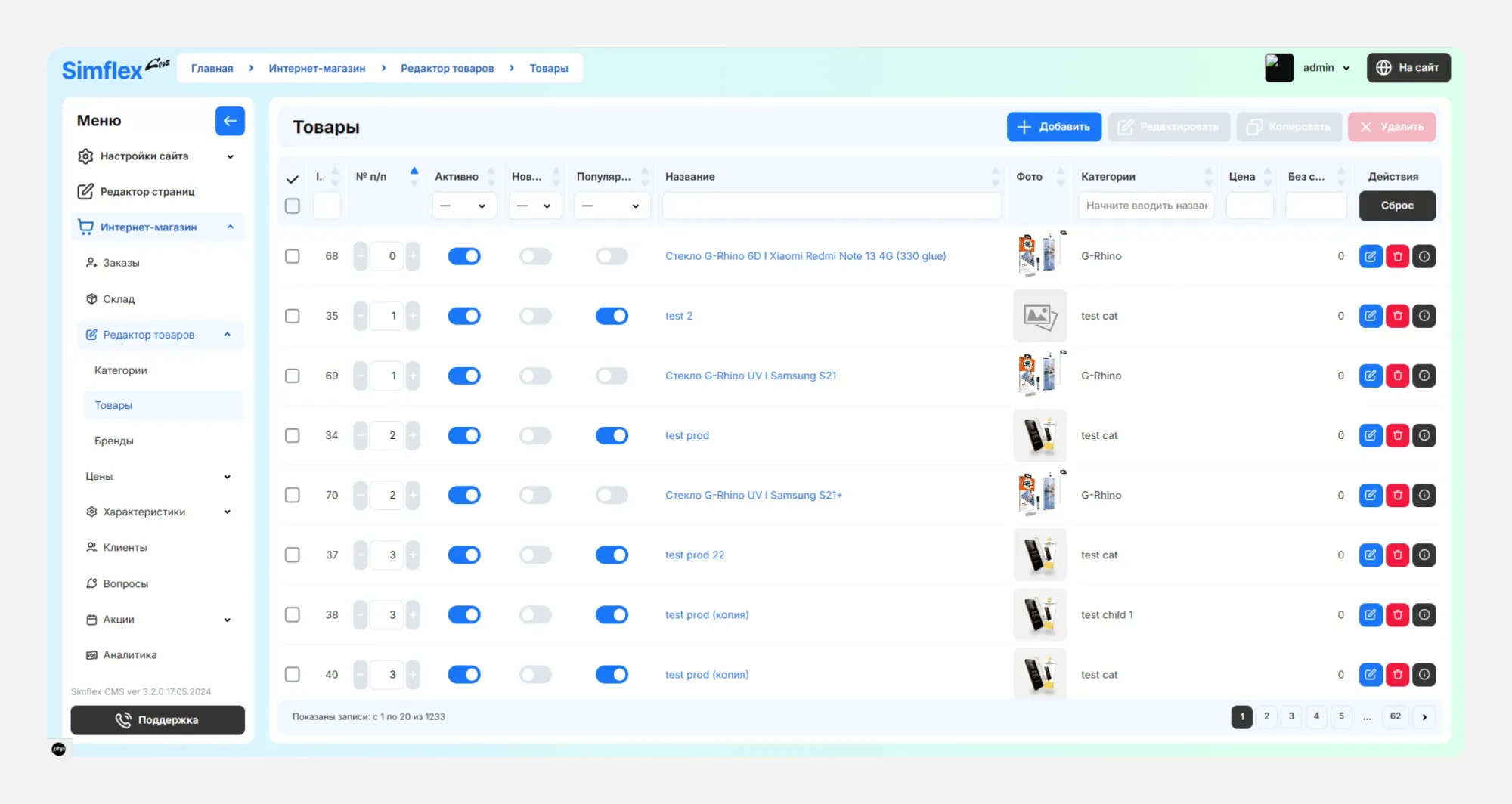Open the На сайт button

(1408, 68)
